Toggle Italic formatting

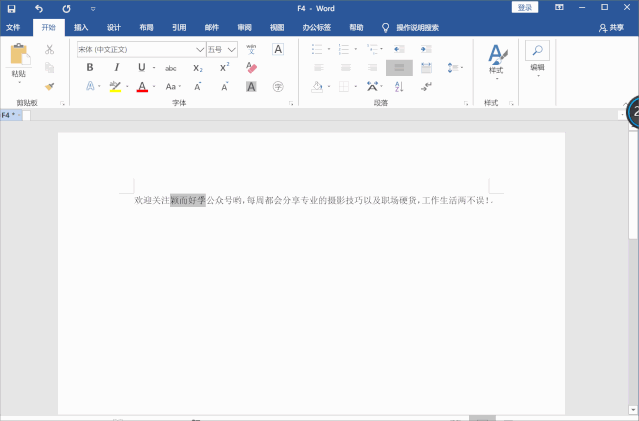click(116, 68)
